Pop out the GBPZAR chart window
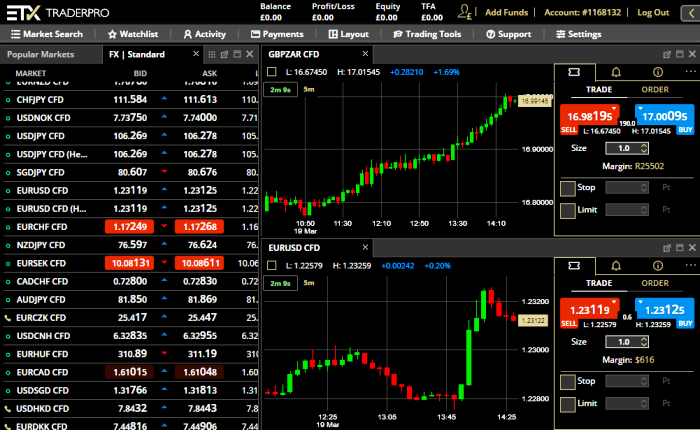700x430 pixels. point(667,54)
